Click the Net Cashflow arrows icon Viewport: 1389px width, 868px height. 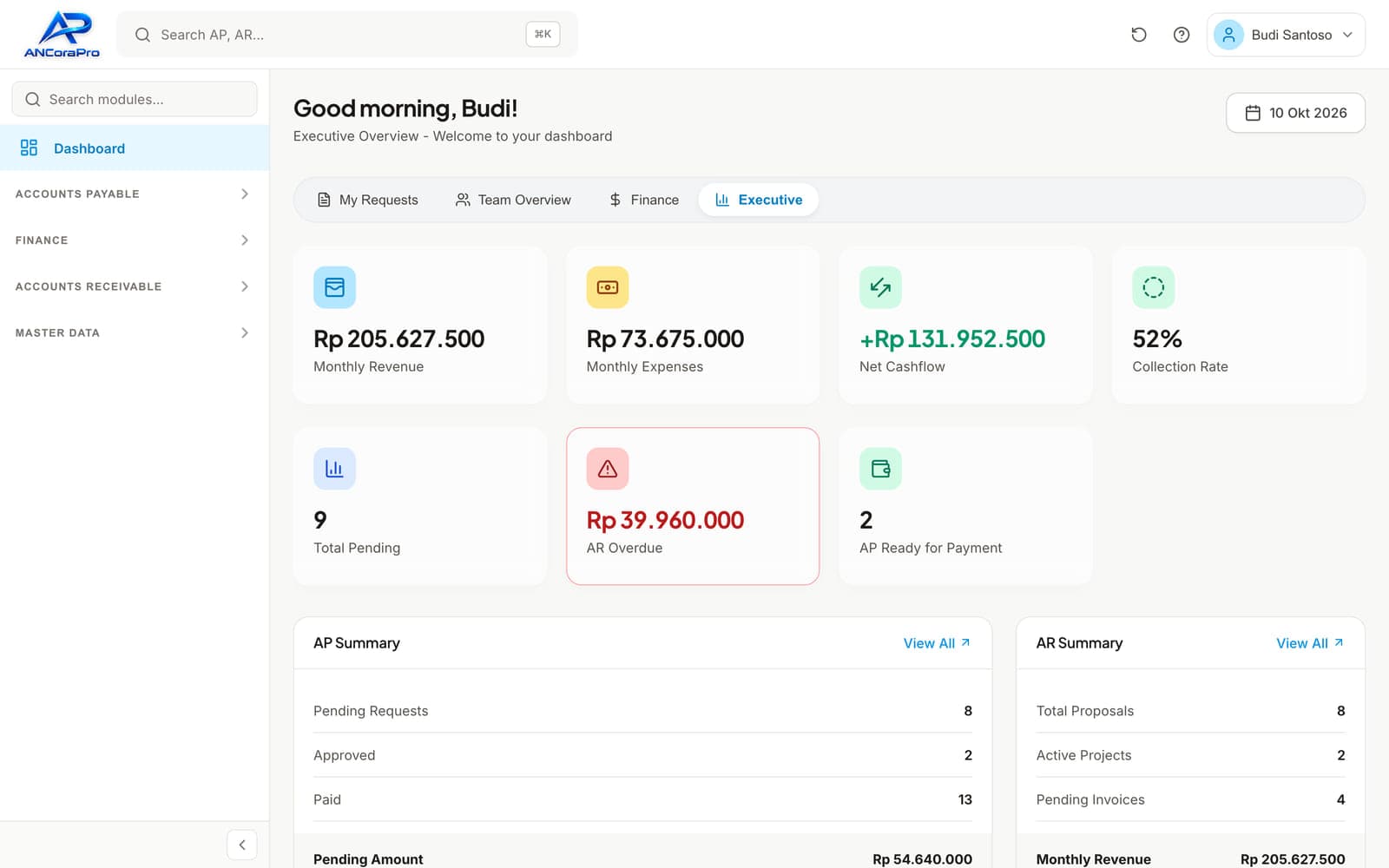click(x=880, y=287)
